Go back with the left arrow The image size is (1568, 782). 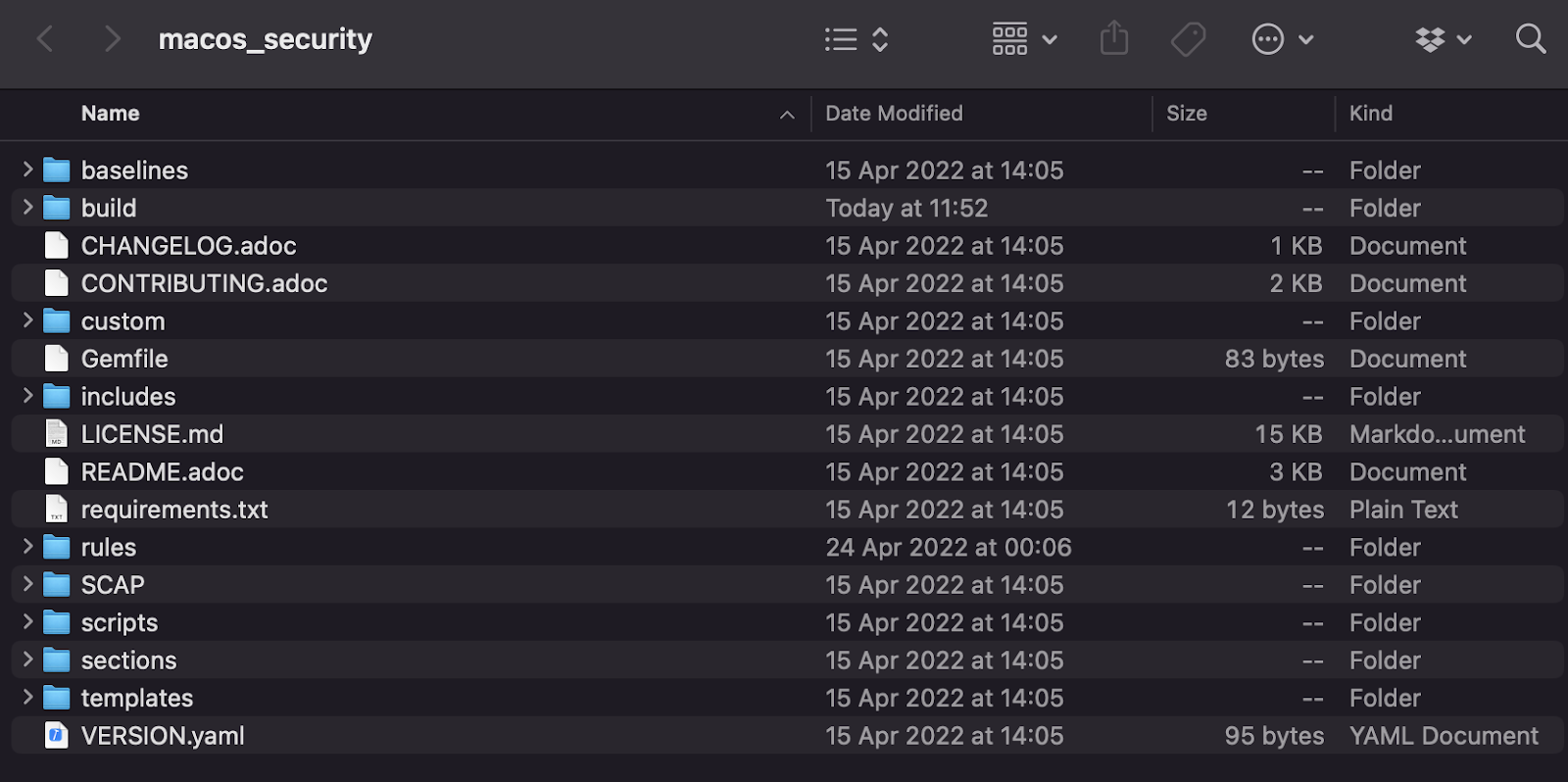point(45,39)
